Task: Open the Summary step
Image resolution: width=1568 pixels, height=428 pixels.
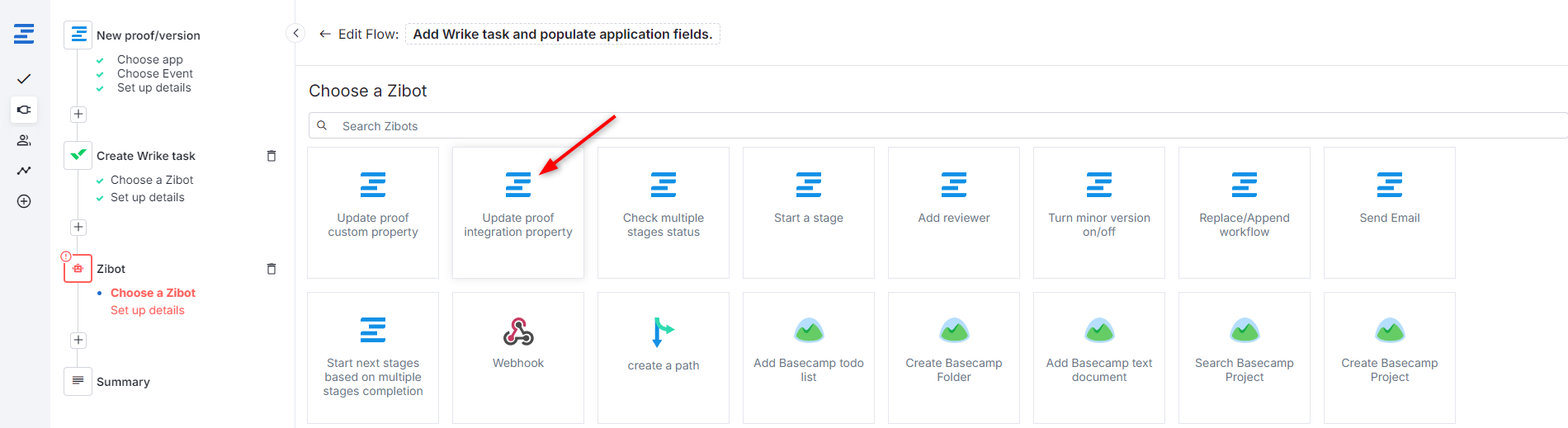Action: pos(122,382)
